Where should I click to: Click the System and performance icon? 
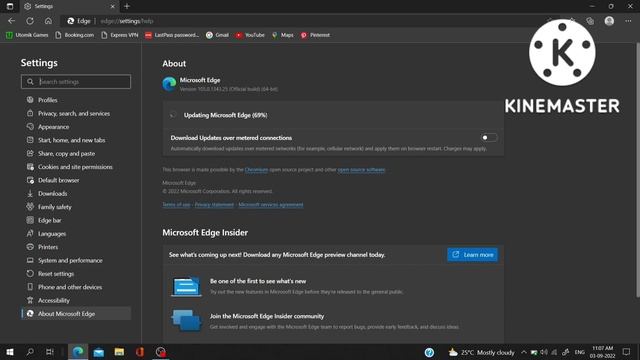tap(30, 260)
